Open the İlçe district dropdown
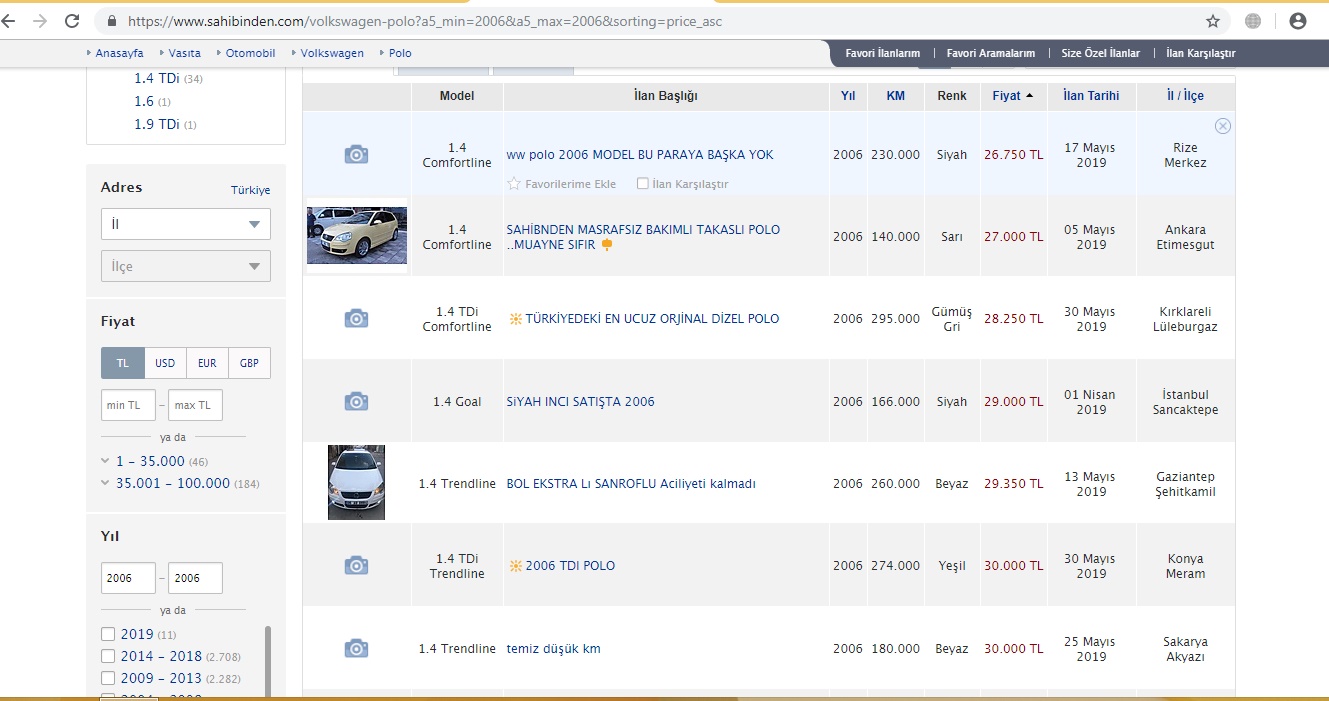 pyautogui.click(x=185, y=266)
